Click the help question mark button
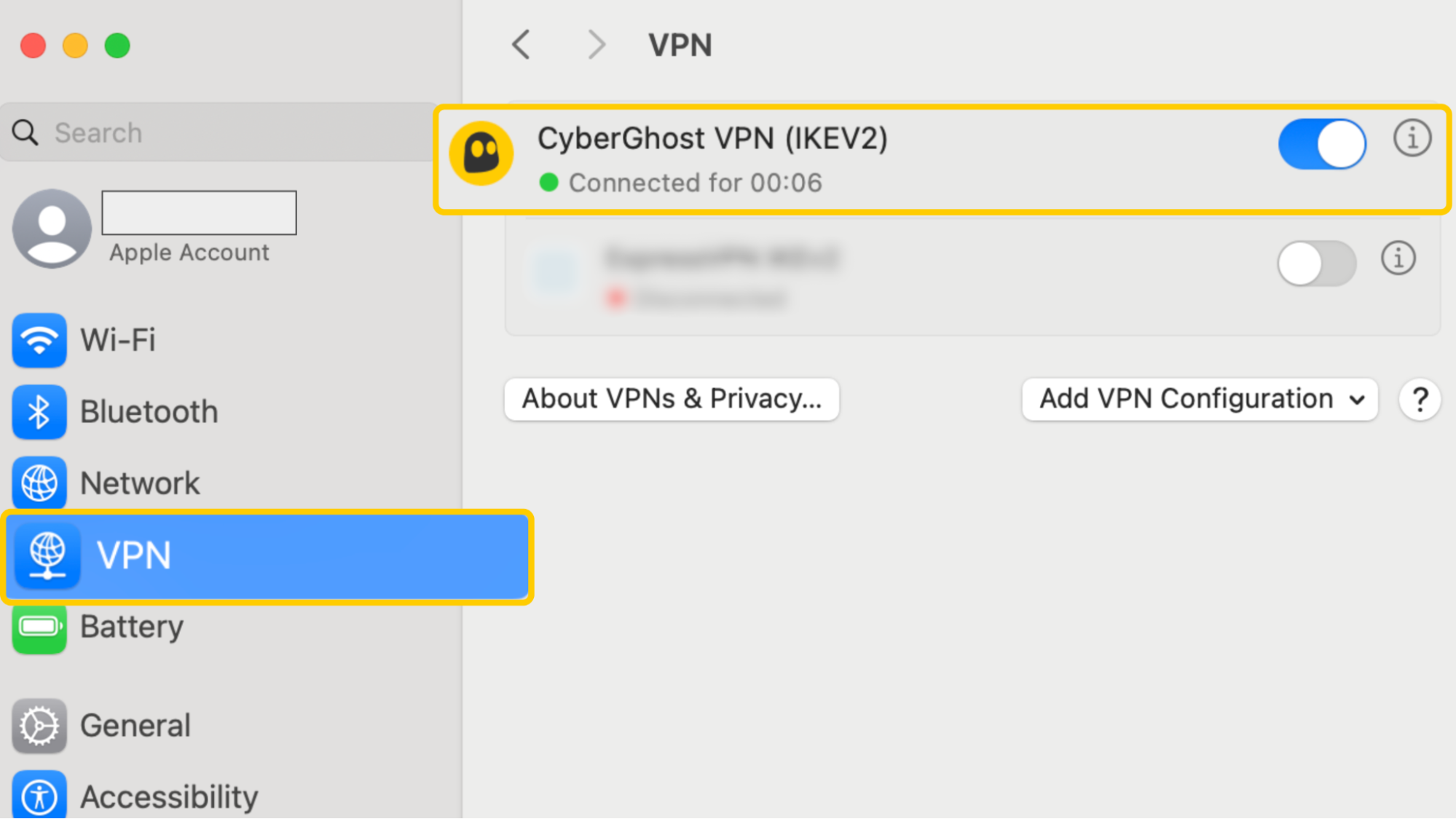Image resolution: width=1456 pixels, height=819 pixels. 1419,399
